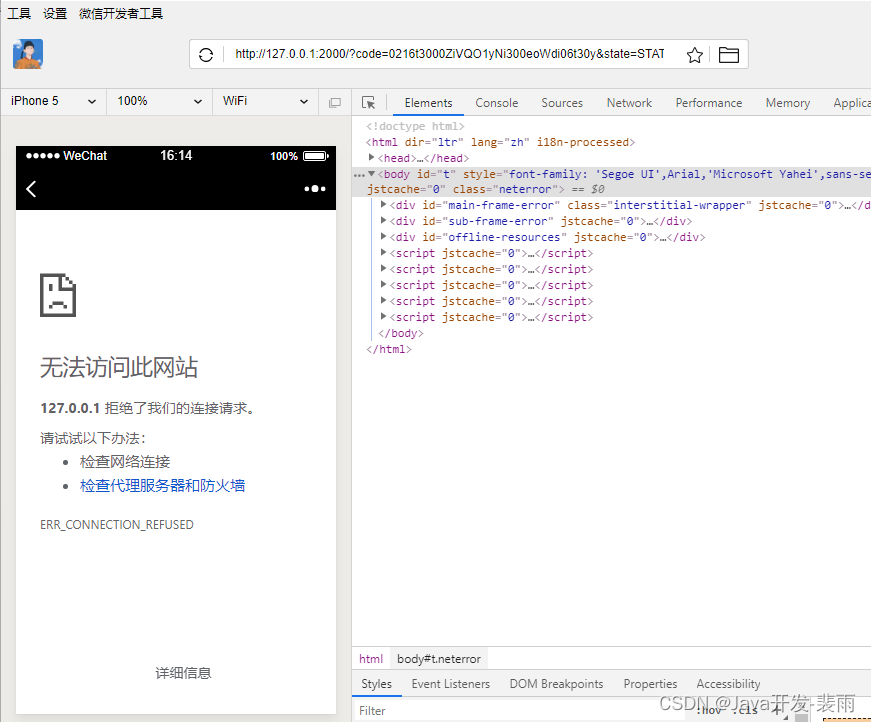Select the closing </body> tag line
The width and height of the screenshot is (871, 722).
(401, 333)
